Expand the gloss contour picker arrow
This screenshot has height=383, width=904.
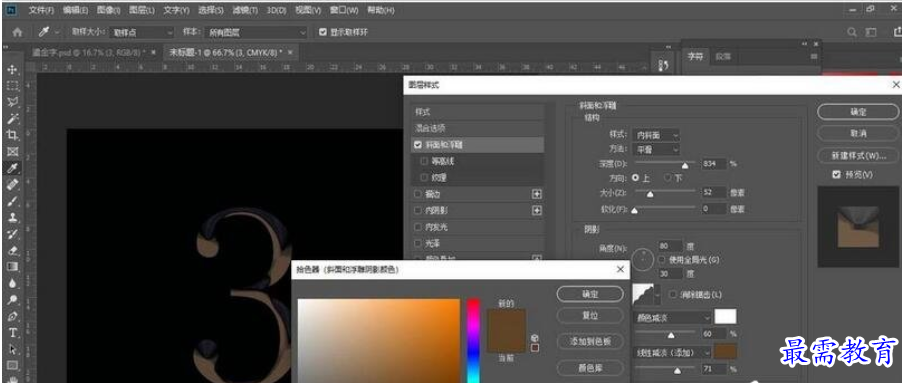click(658, 294)
